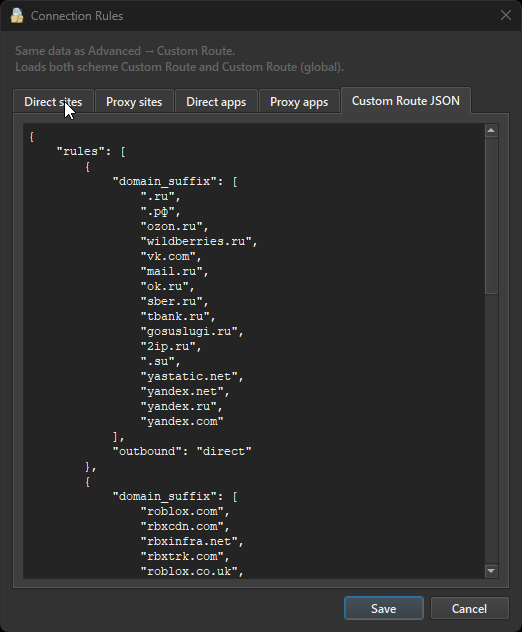Switch to the Direct sites tab
This screenshot has width=522, height=632.
tap(53, 102)
